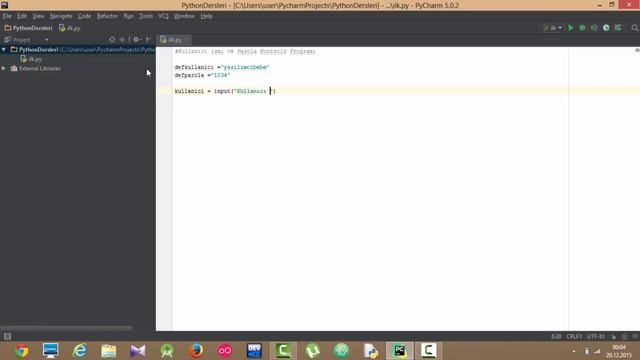This screenshot has width=640, height=360.
Task: Run with coverage using the shield icon
Action: pyautogui.click(x=594, y=28)
